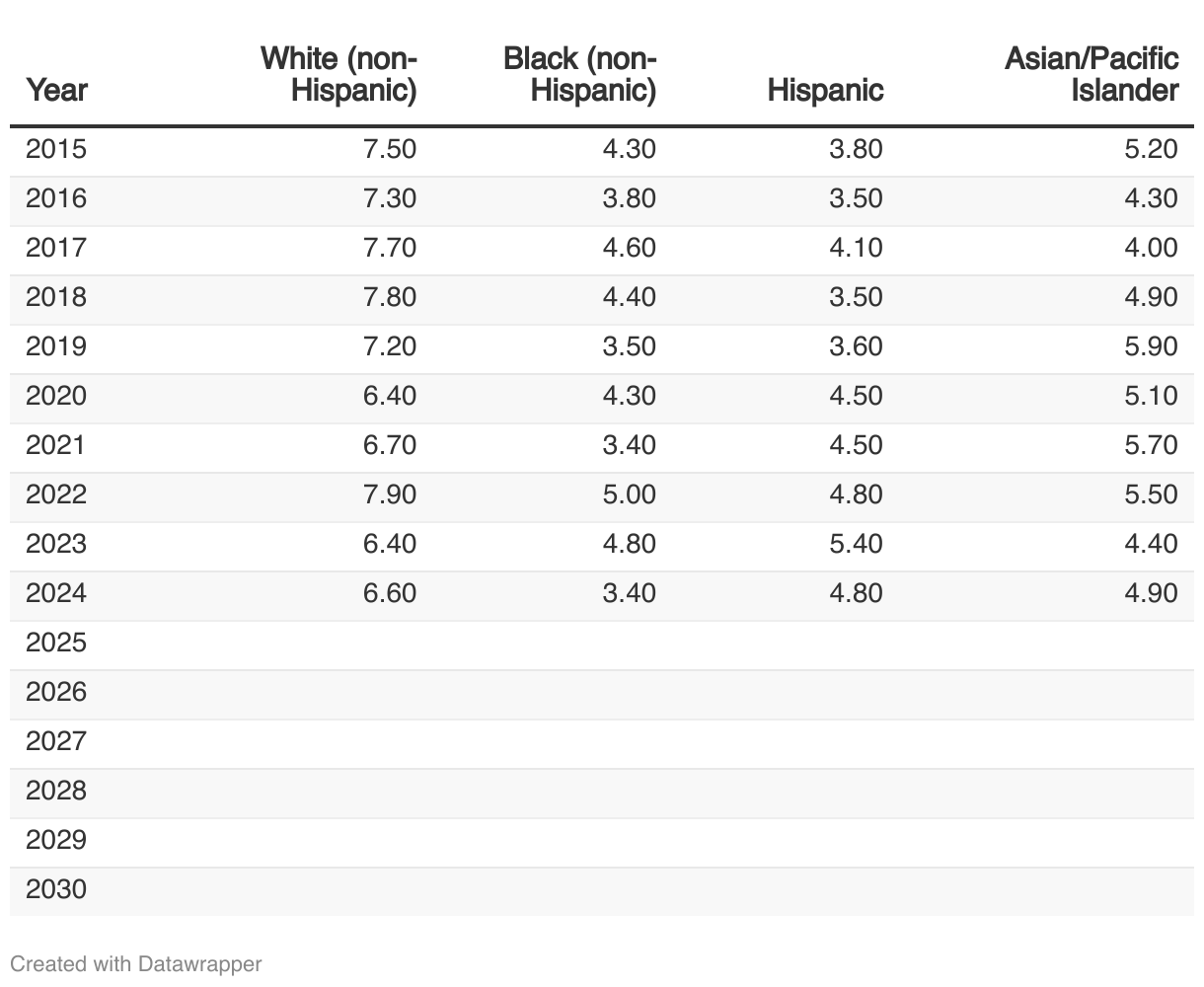Image resolution: width=1204 pixels, height=987 pixels.
Task: Select White value 7.90 for 2022
Action: [390, 494]
